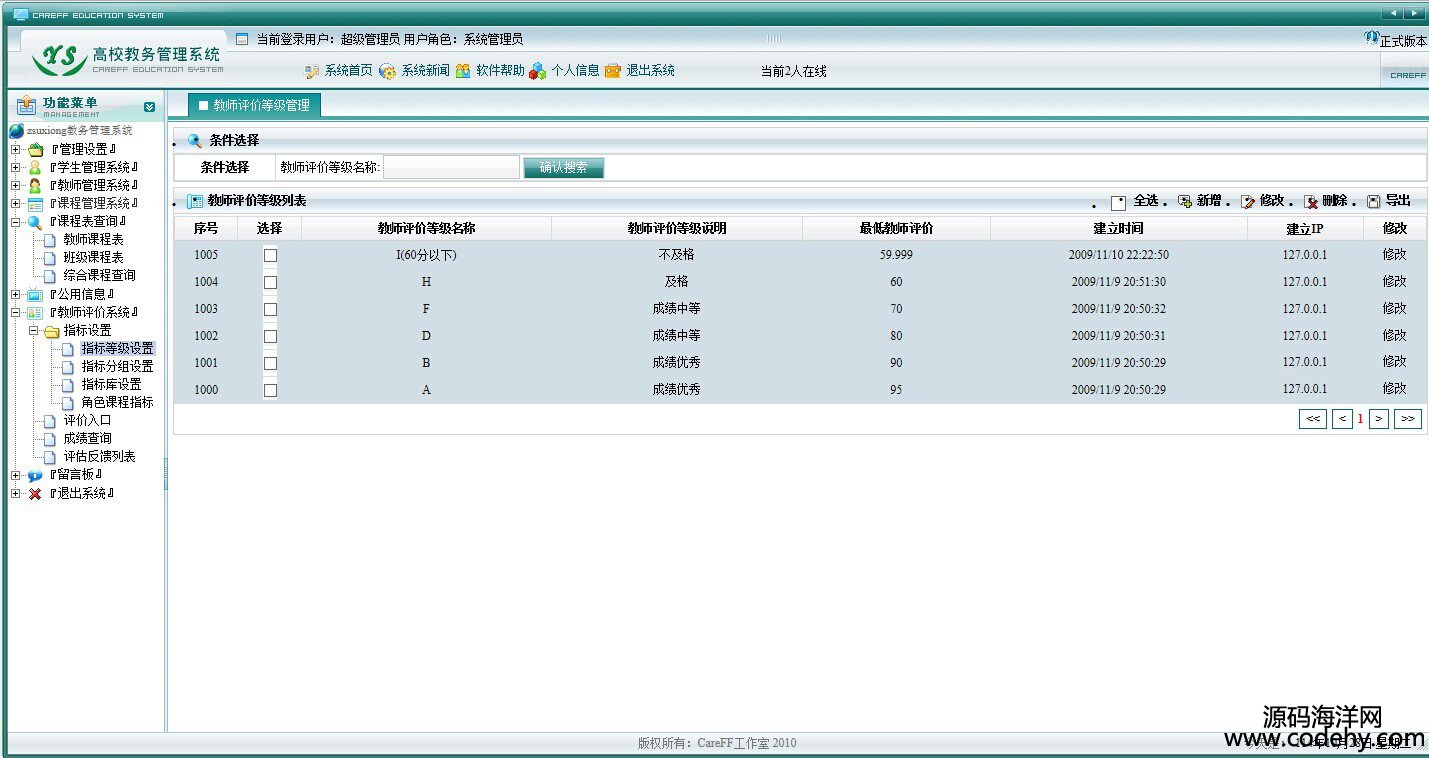The height and width of the screenshot is (758, 1429).
Task: Open 指标分组设置 in the tree
Action: click(117, 367)
